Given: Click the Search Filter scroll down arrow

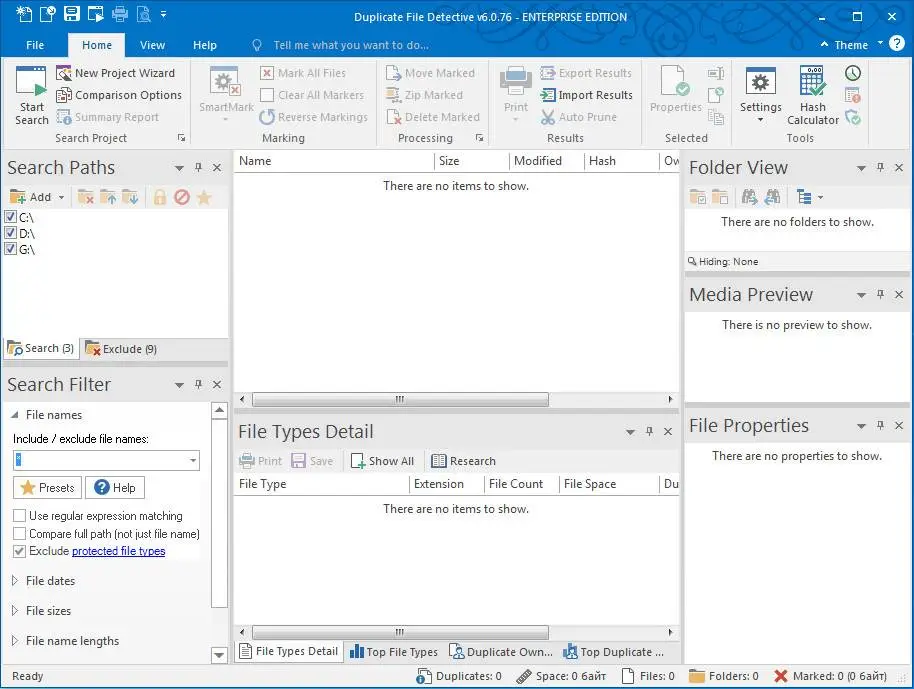Looking at the screenshot, I should point(219,655).
